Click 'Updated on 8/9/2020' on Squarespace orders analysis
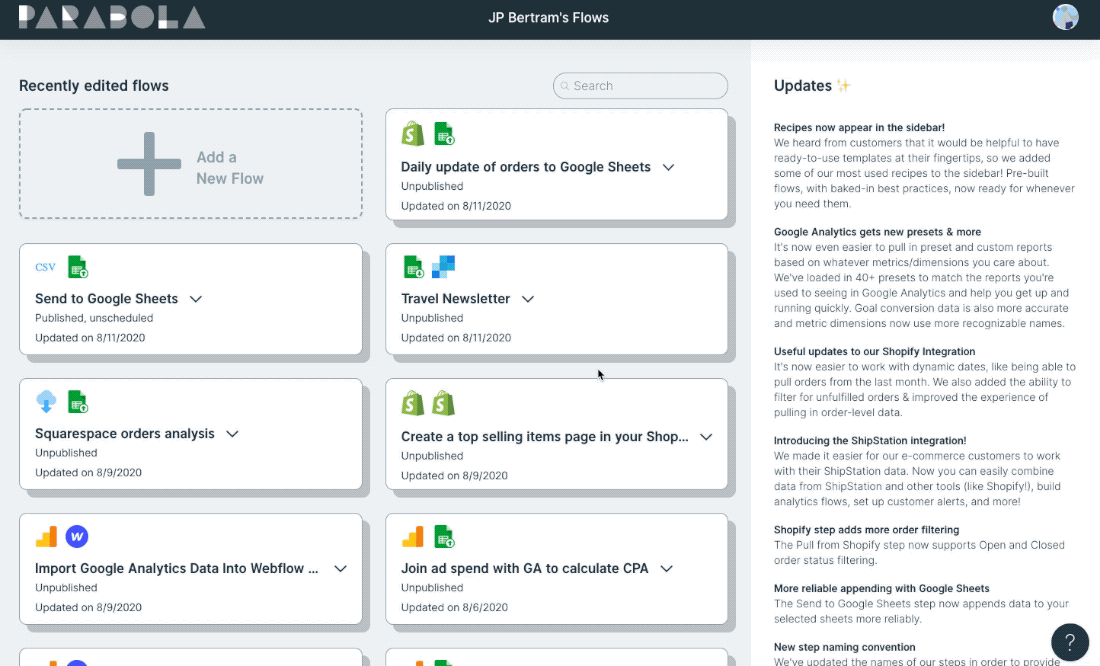The height and width of the screenshot is (666, 1100). (88, 472)
